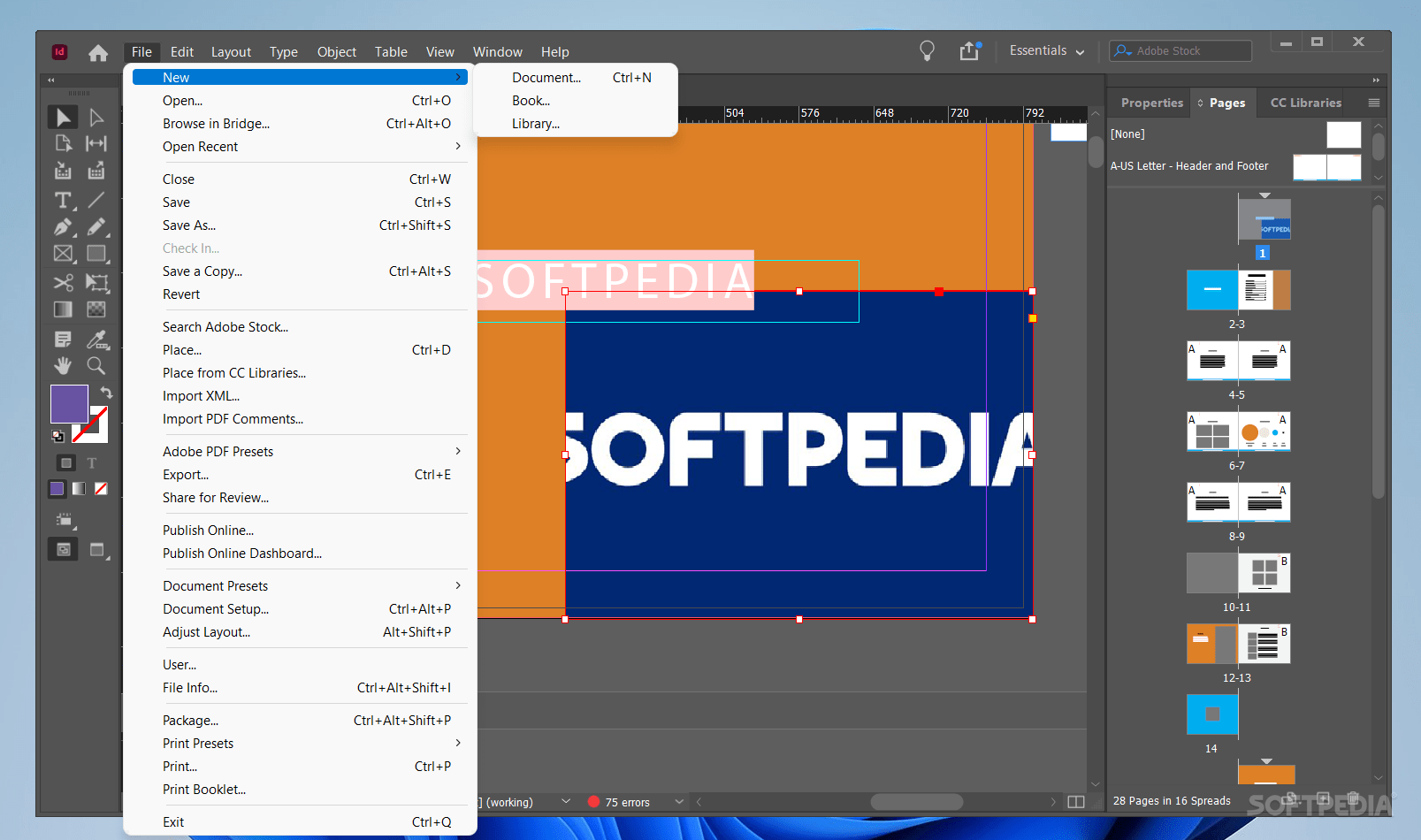Expand the Adobe PDF Presets submenu
The height and width of the screenshot is (840, 1421).
point(458,452)
